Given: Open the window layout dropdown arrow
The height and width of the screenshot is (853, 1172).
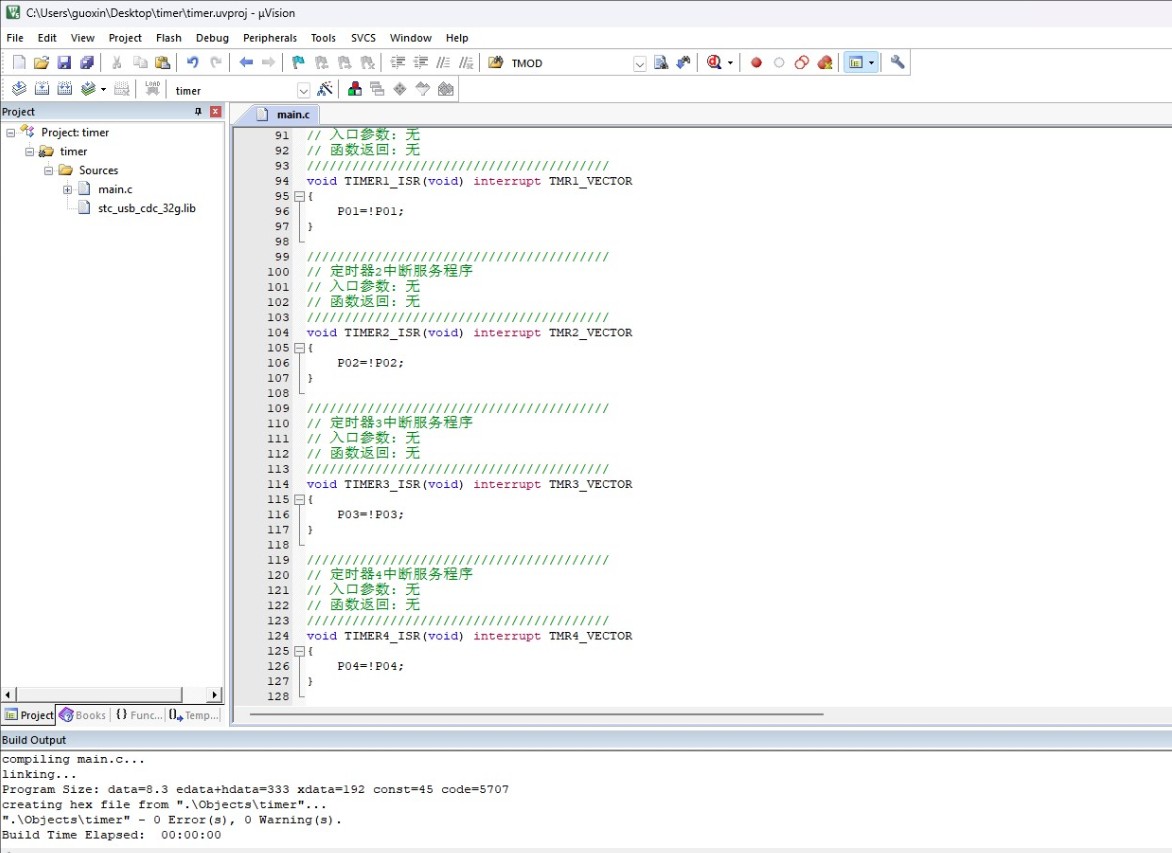Looking at the screenshot, I should point(872,63).
